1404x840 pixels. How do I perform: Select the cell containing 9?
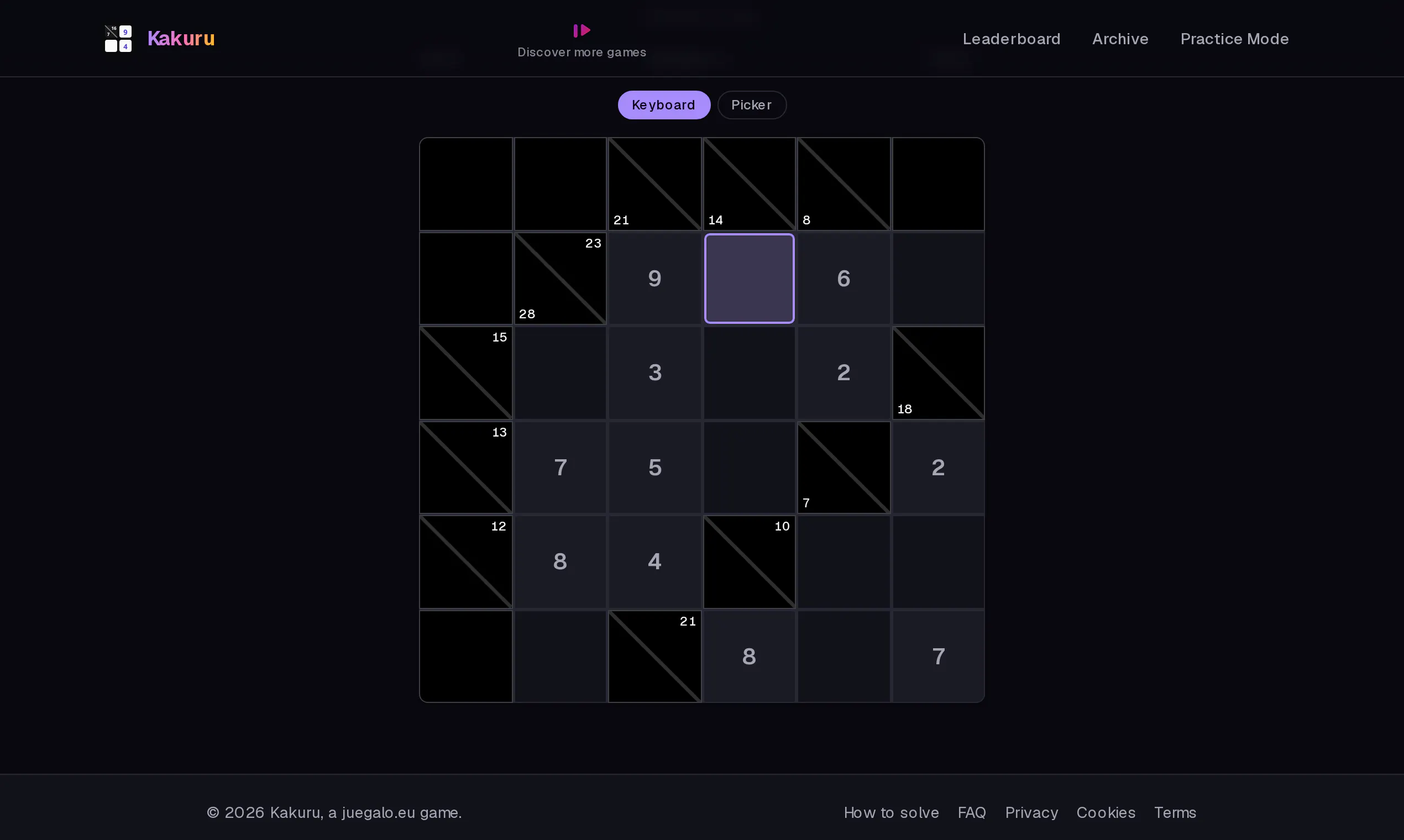(655, 279)
